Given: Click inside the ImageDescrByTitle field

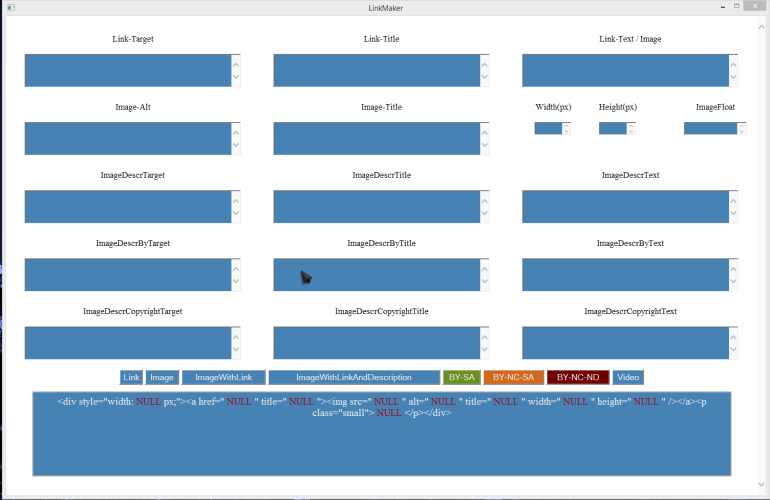Looking at the screenshot, I should click(x=376, y=275).
